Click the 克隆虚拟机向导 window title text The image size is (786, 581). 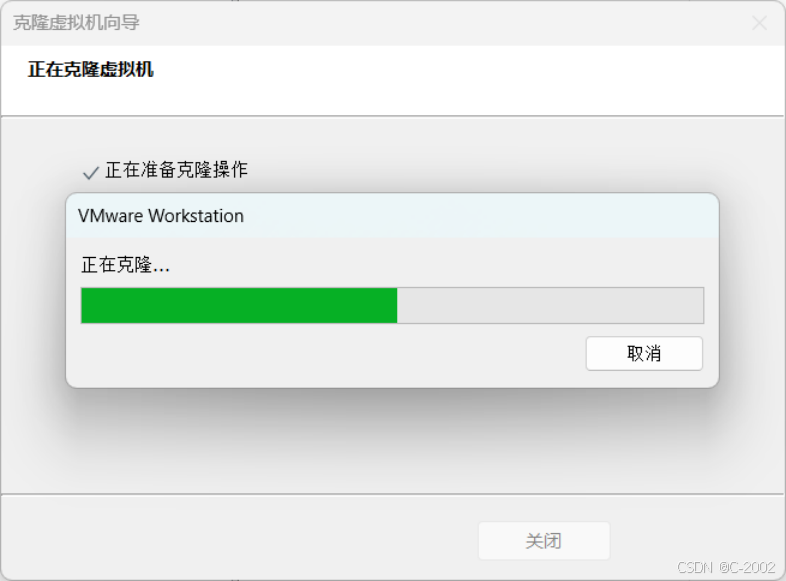pyautogui.click(x=76, y=23)
